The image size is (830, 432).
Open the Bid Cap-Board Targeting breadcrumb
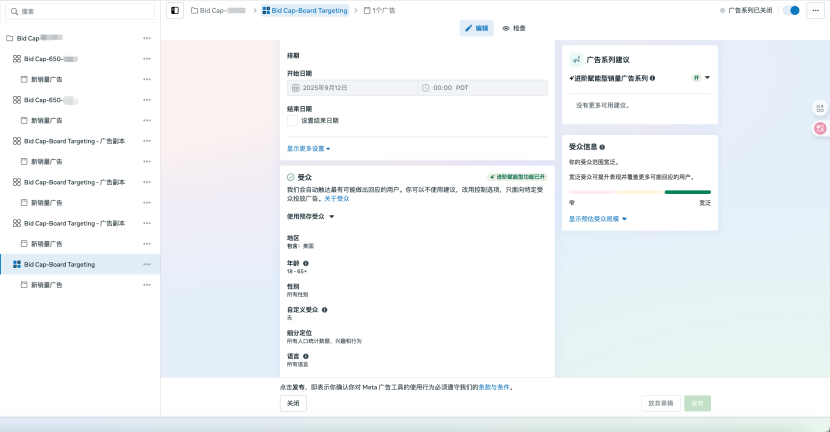tap(305, 11)
